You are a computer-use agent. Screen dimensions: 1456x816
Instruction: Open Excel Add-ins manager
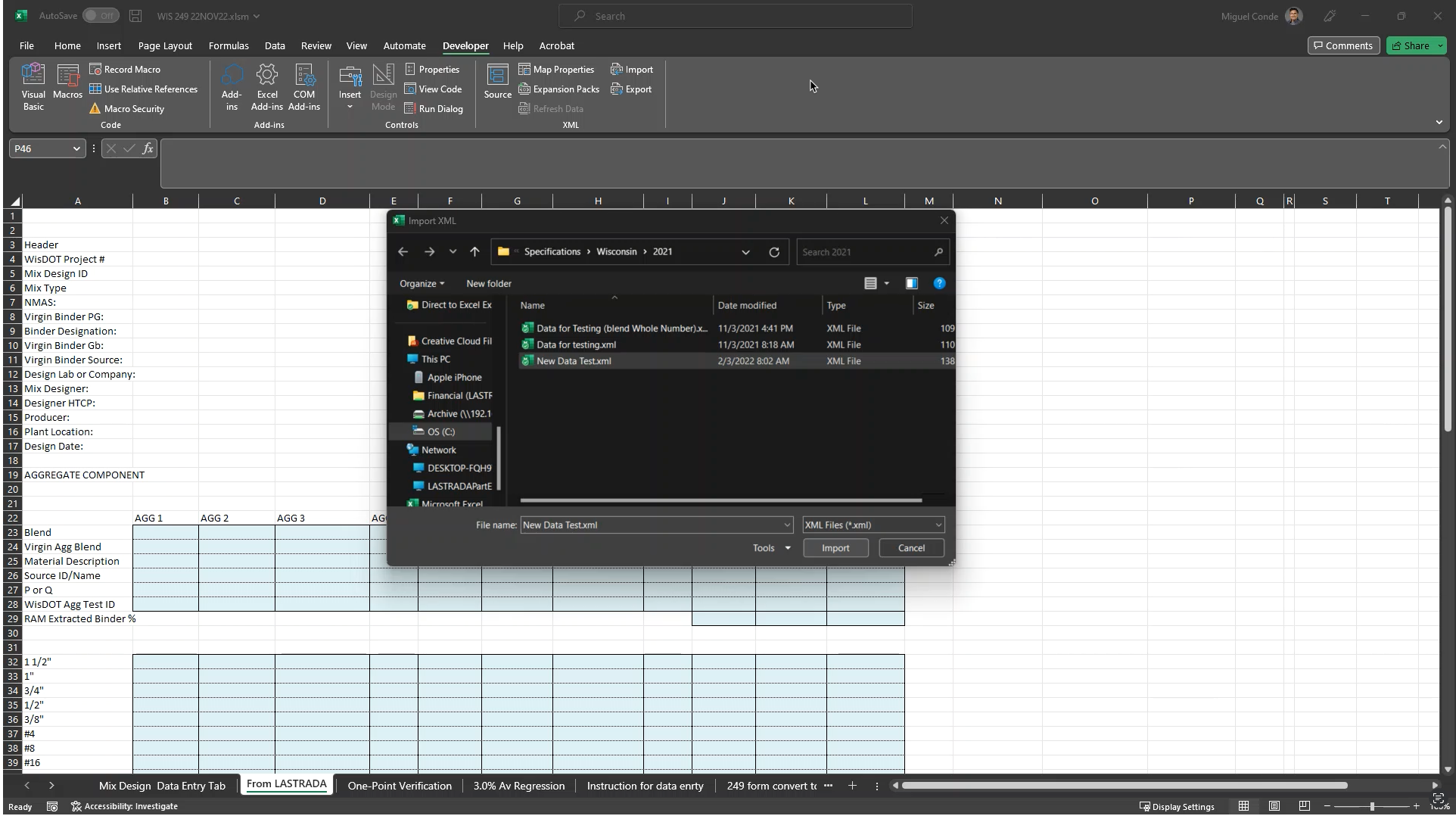(x=266, y=88)
